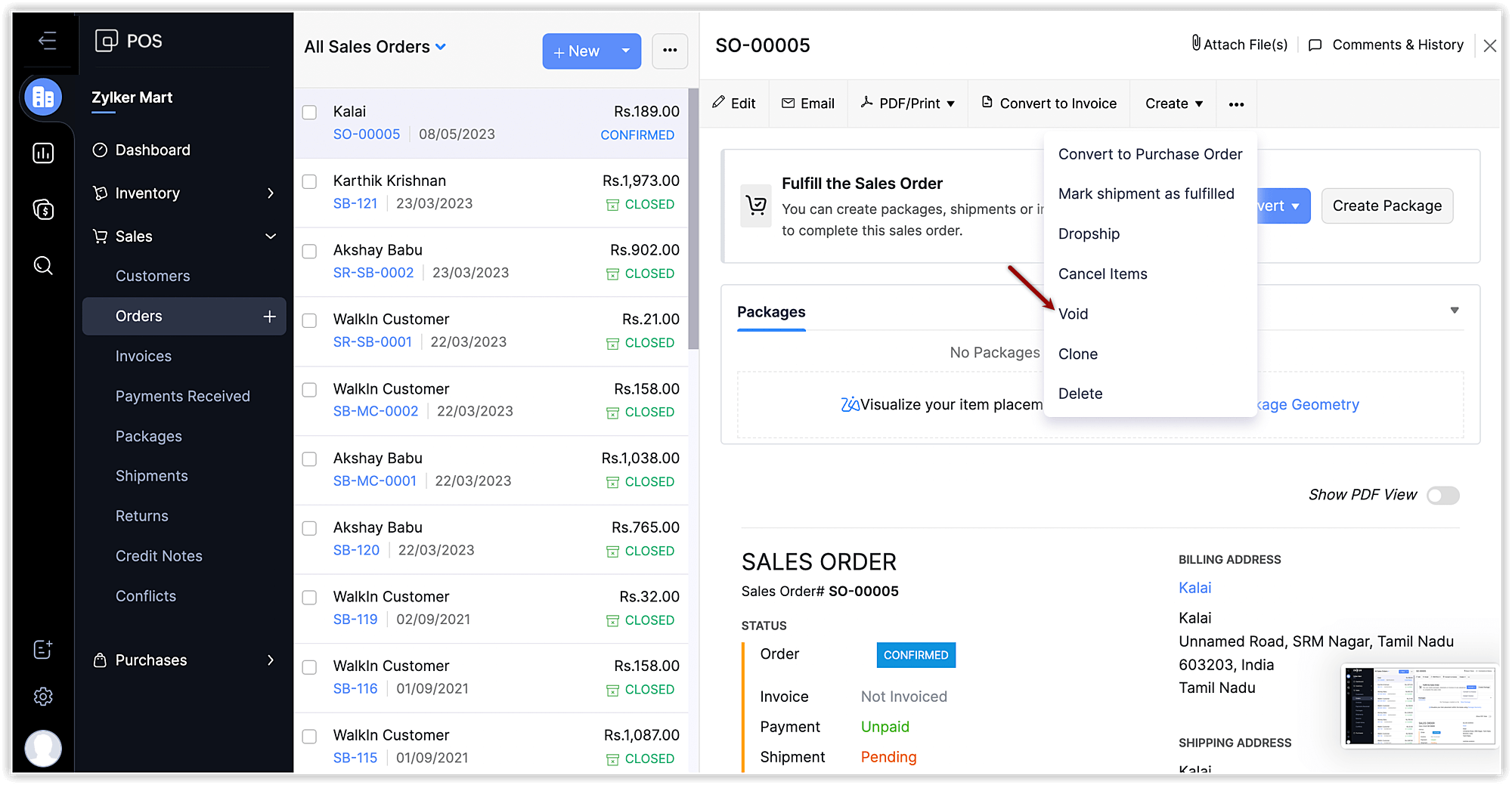Click the order list vertical scrollbar
This screenshot has height=785, width=1512.
click(693, 219)
